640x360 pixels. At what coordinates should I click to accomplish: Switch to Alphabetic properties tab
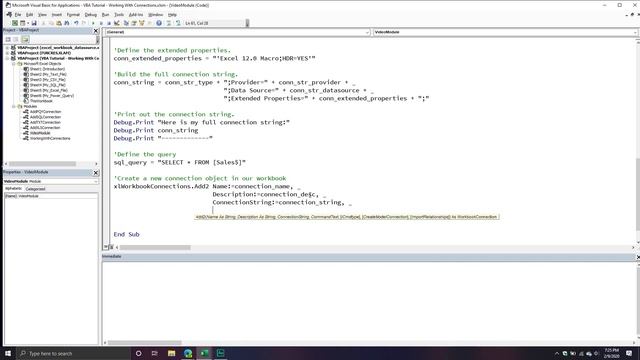tap(13, 189)
